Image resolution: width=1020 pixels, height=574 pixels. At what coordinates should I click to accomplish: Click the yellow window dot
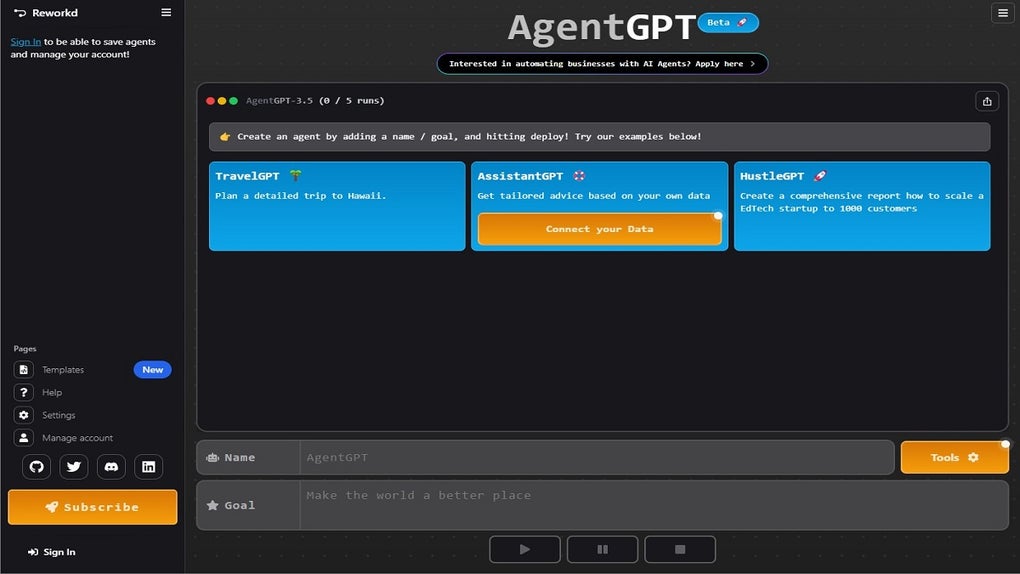click(x=222, y=101)
